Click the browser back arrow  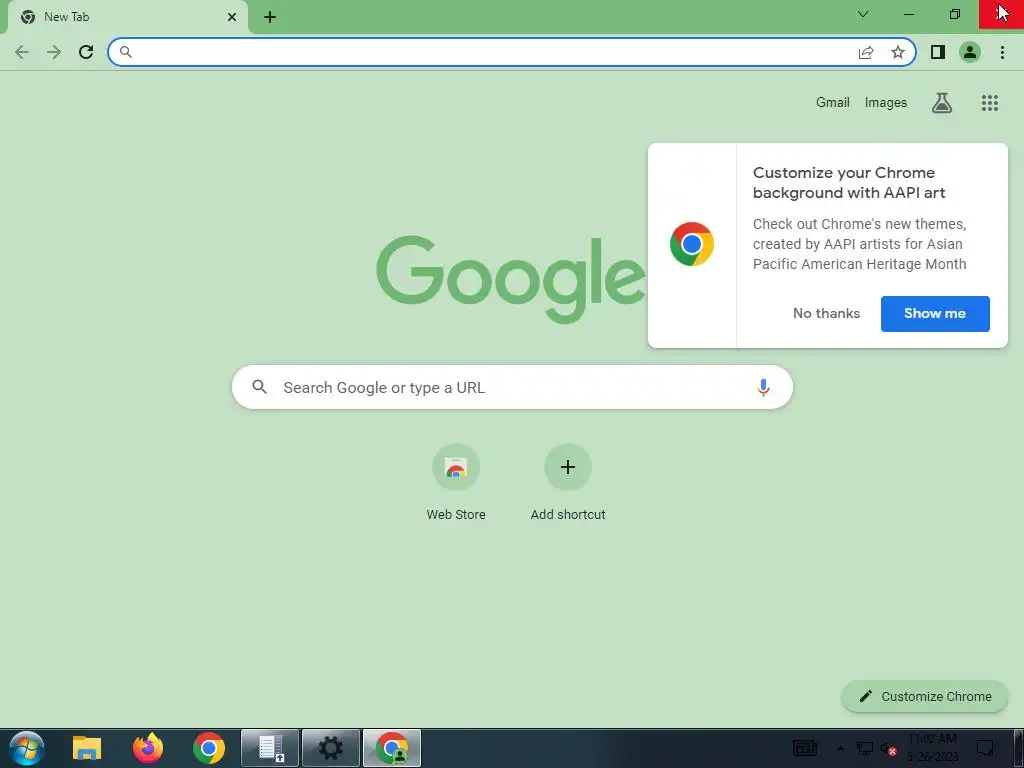(22, 52)
